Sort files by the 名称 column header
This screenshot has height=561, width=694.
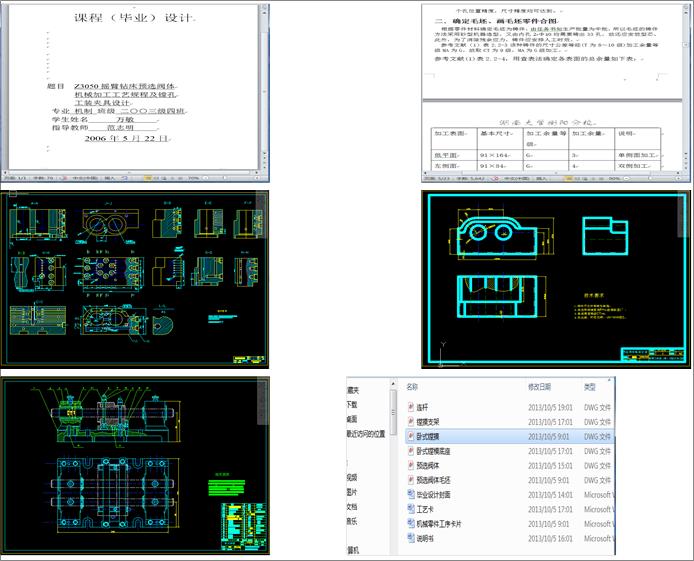point(412,387)
